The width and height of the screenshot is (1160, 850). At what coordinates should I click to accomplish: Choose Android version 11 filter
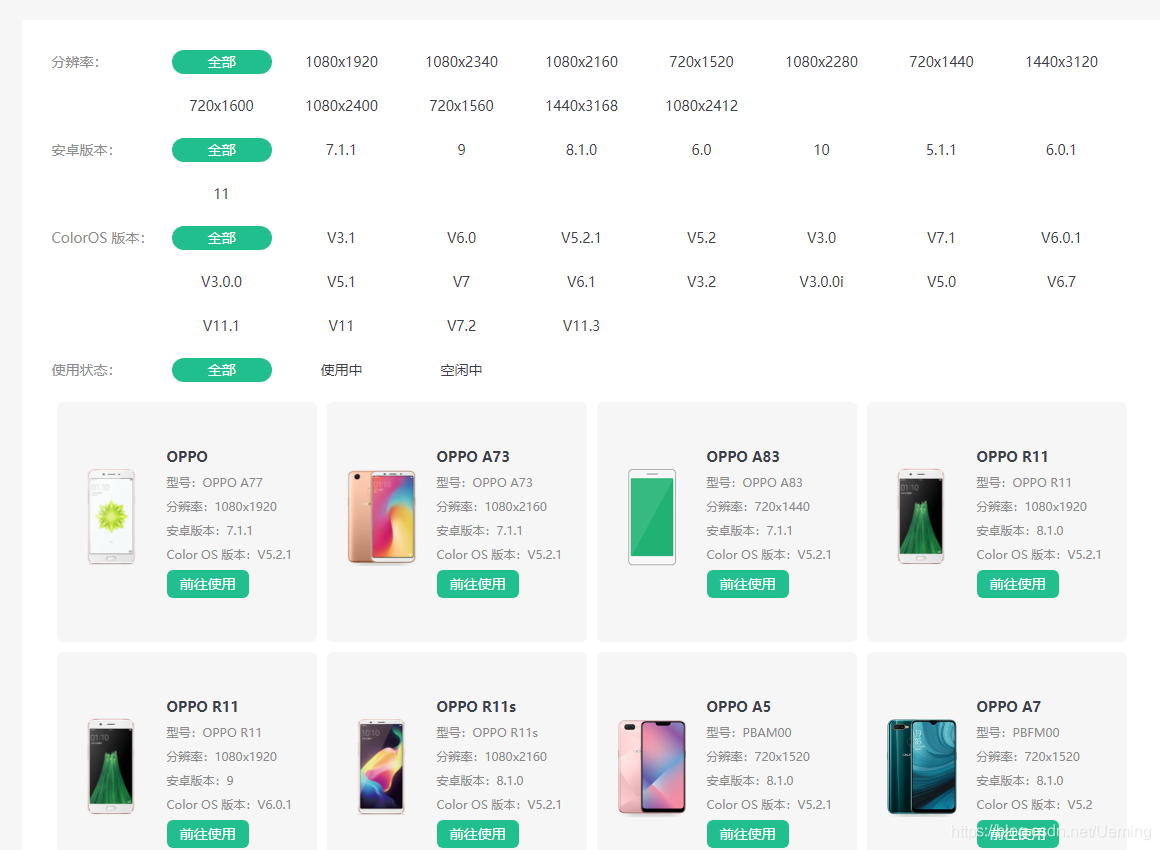(x=221, y=194)
